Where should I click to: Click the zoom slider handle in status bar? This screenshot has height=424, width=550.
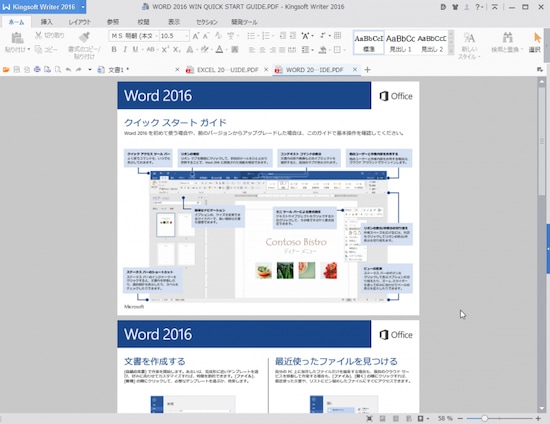484,418
